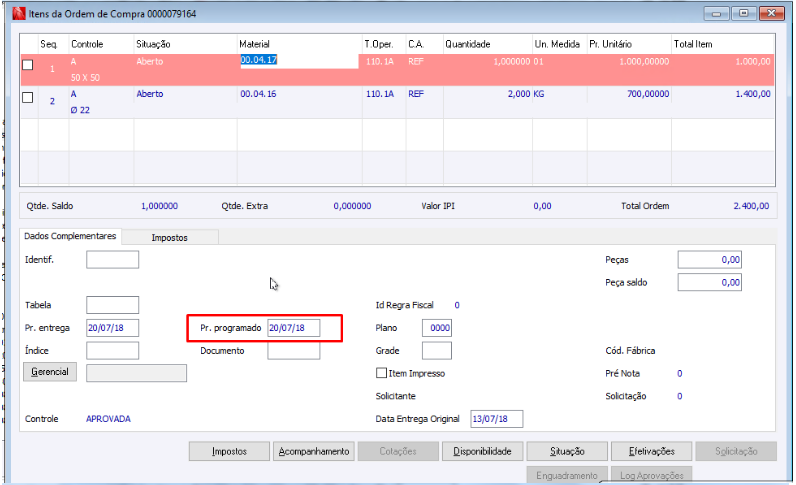Click the red application icon in title bar

pos(18,14)
